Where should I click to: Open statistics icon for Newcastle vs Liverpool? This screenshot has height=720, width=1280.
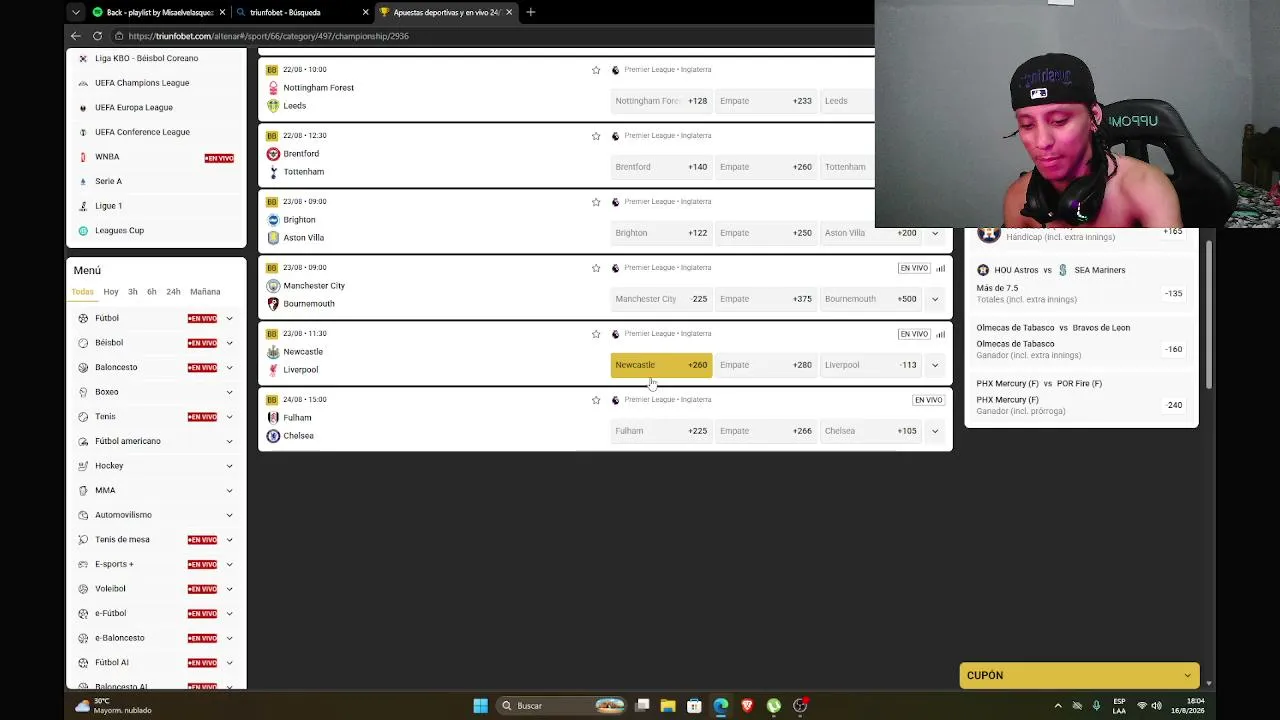click(940, 334)
